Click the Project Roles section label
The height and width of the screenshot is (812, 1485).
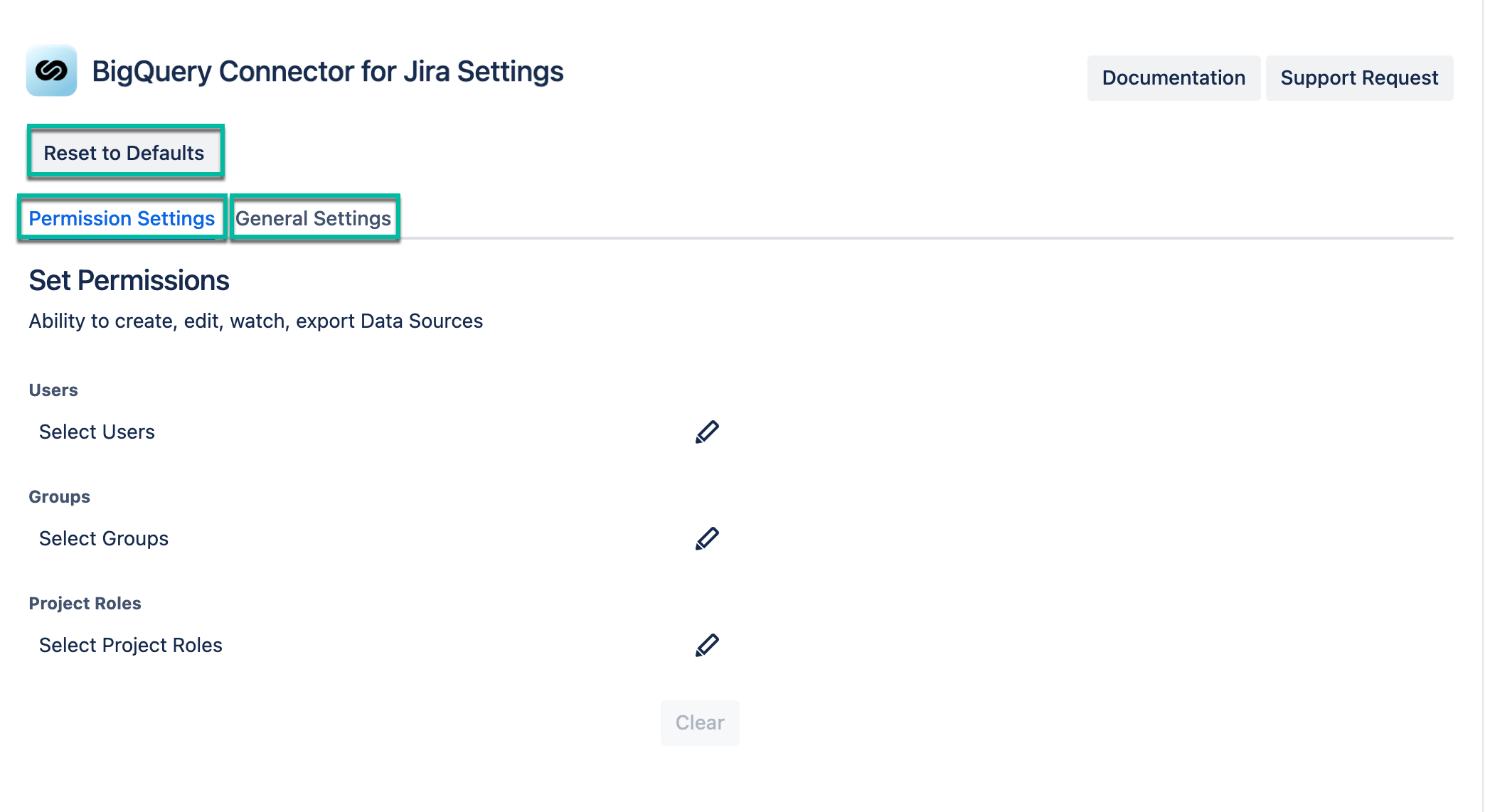click(85, 603)
